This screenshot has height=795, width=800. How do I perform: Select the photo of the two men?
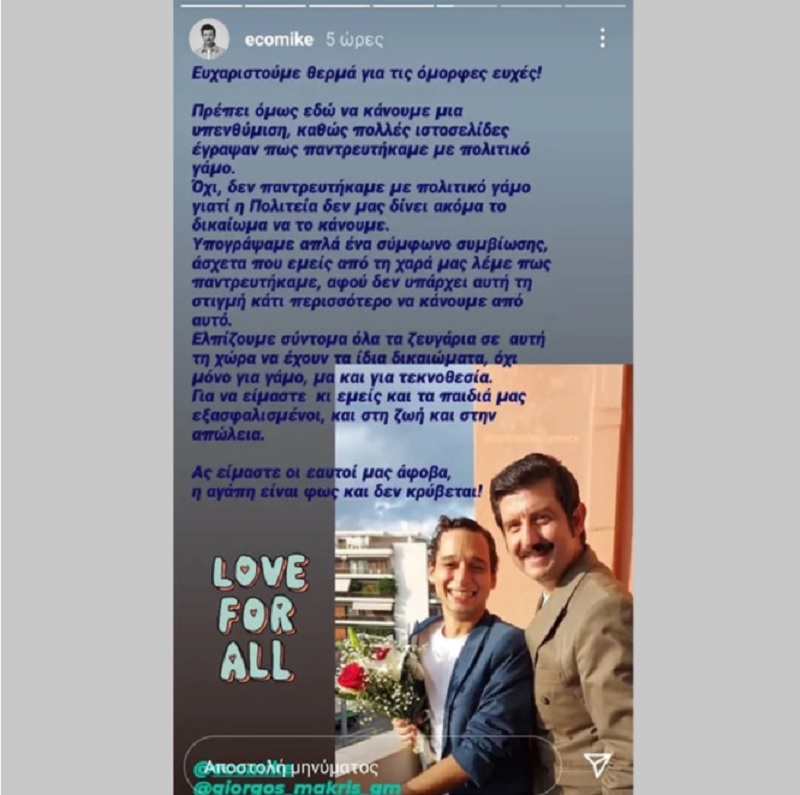pos(484,579)
